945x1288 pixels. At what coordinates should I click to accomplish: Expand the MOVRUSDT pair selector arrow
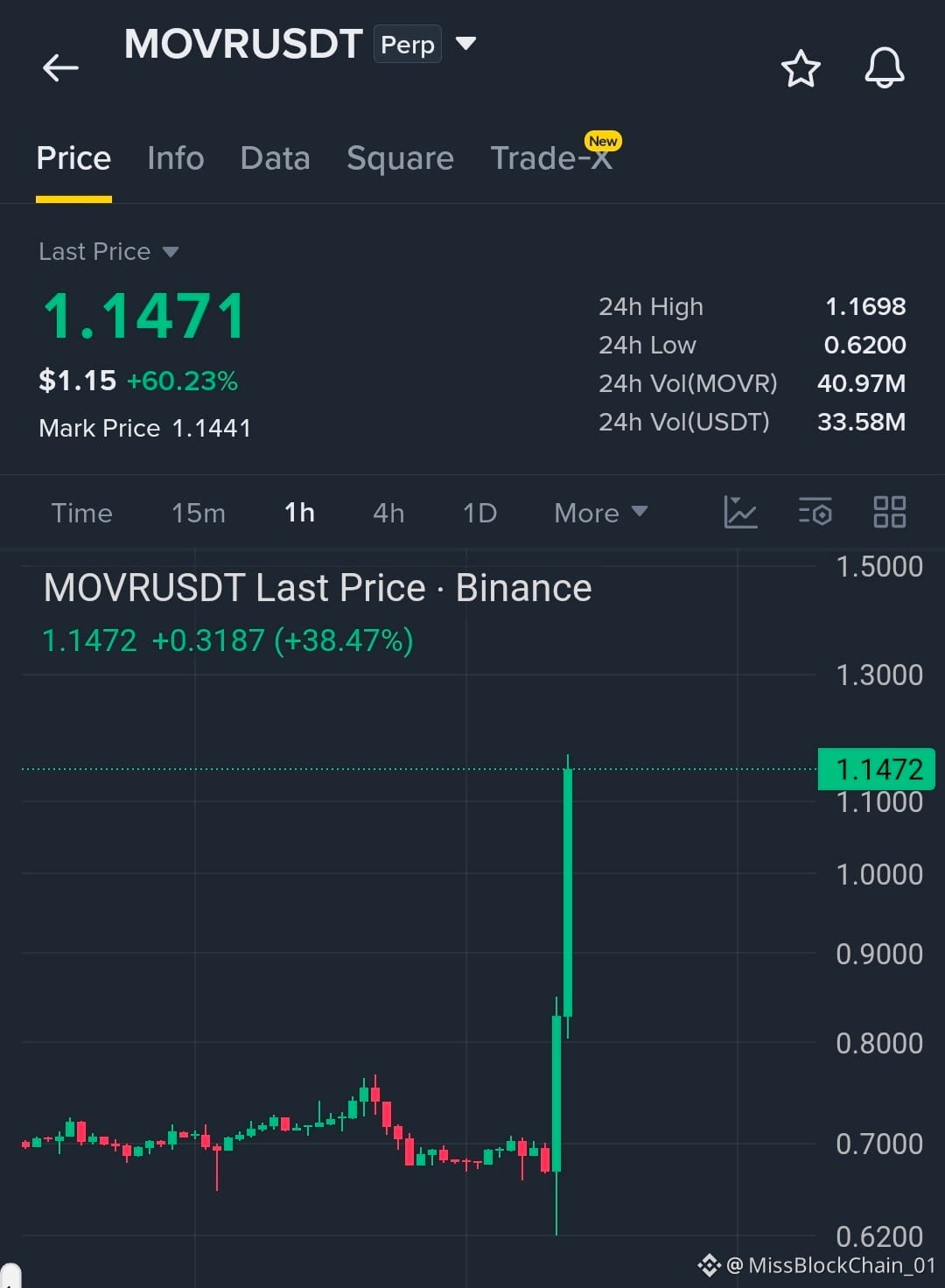tap(466, 43)
